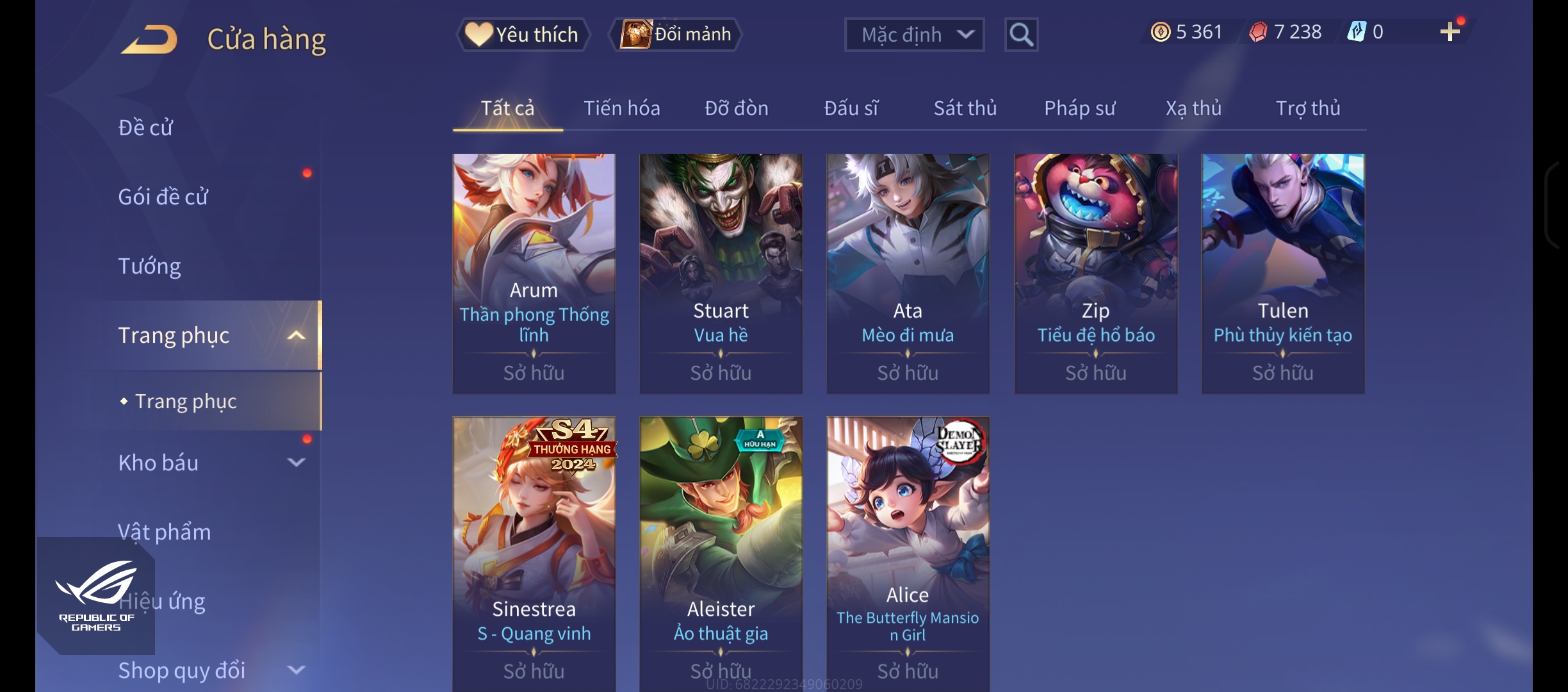This screenshot has width=1568, height=692.
Task: Switch to the Sát thủ tab
Action: click(x=965, y=108)
